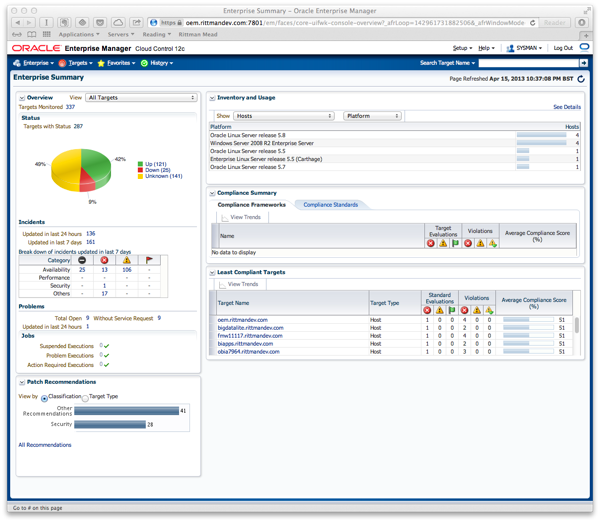Click the Safari share icon
600x522 pixels.
tap(136, 23)
